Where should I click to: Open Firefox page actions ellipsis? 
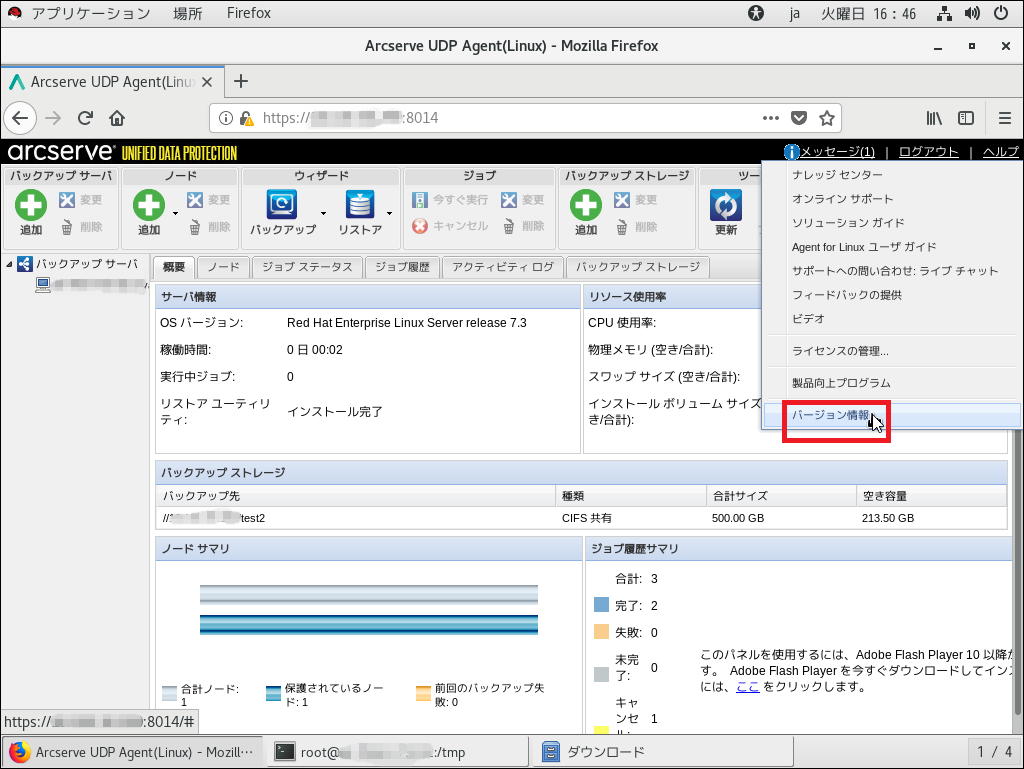click(771, 118)
